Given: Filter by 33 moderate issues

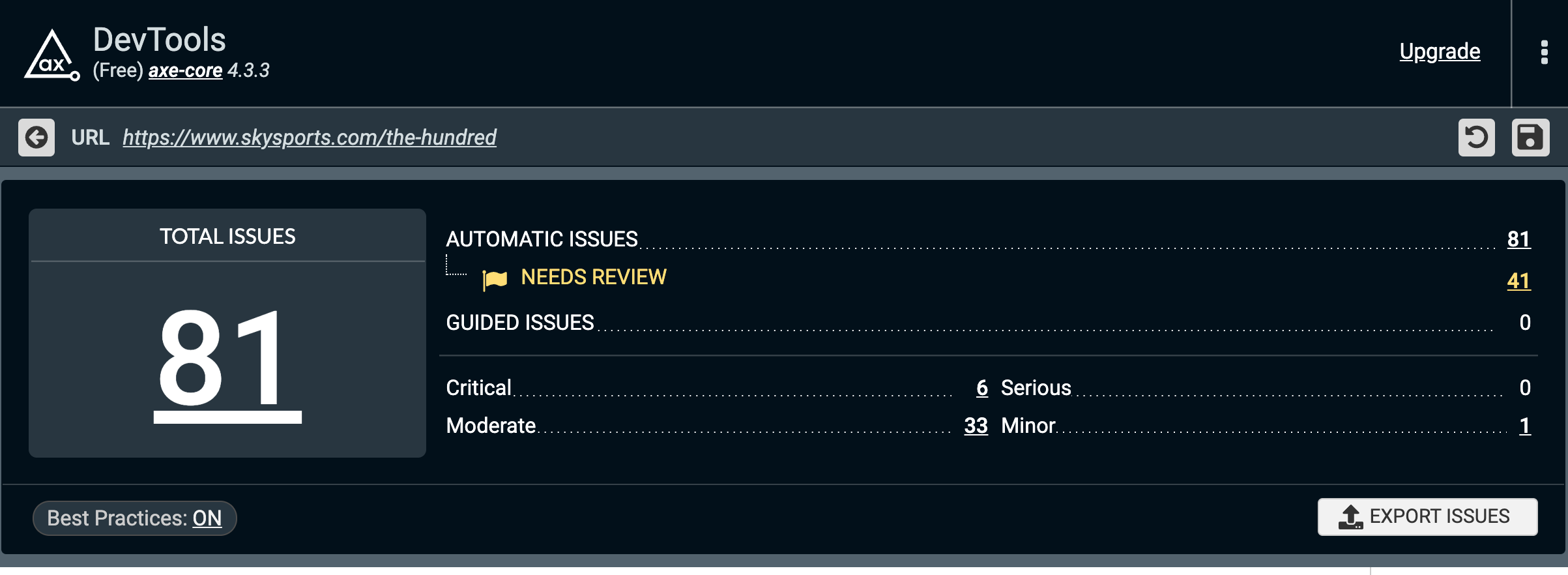Looking at the screenshot, I should pos(976,426).
